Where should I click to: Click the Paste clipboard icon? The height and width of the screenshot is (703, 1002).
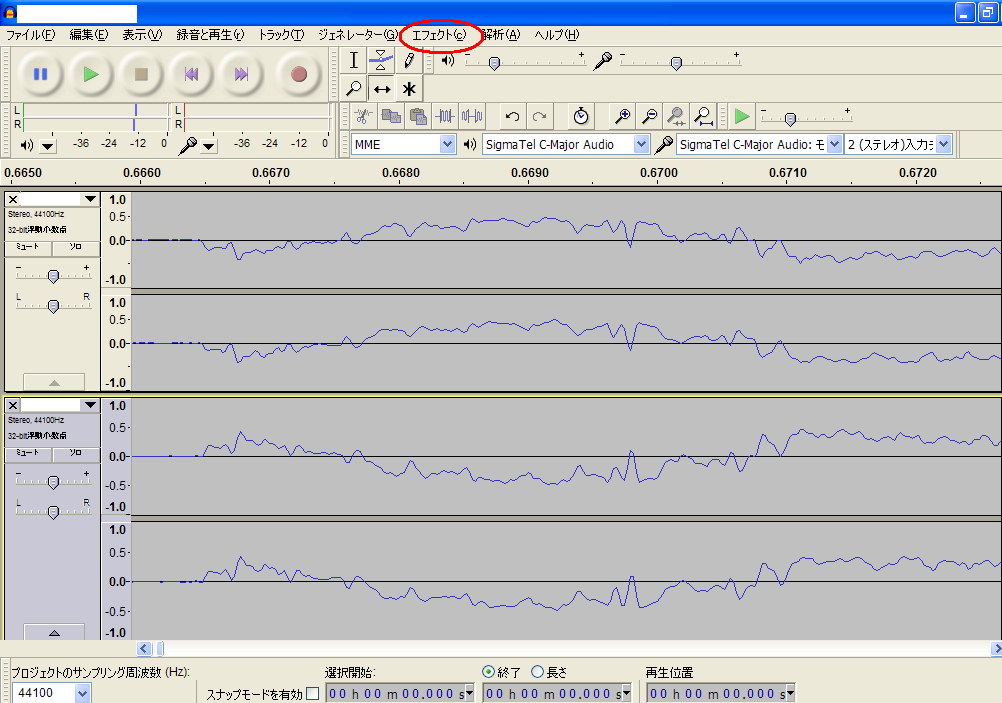pyautogui.click(x=418, y=116)
